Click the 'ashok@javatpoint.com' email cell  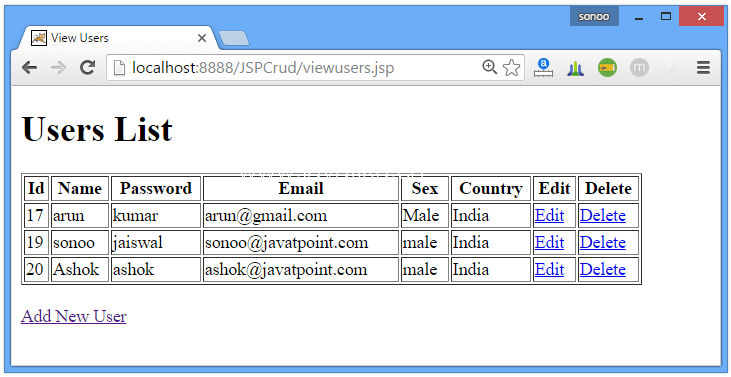(x=301, y=269)
